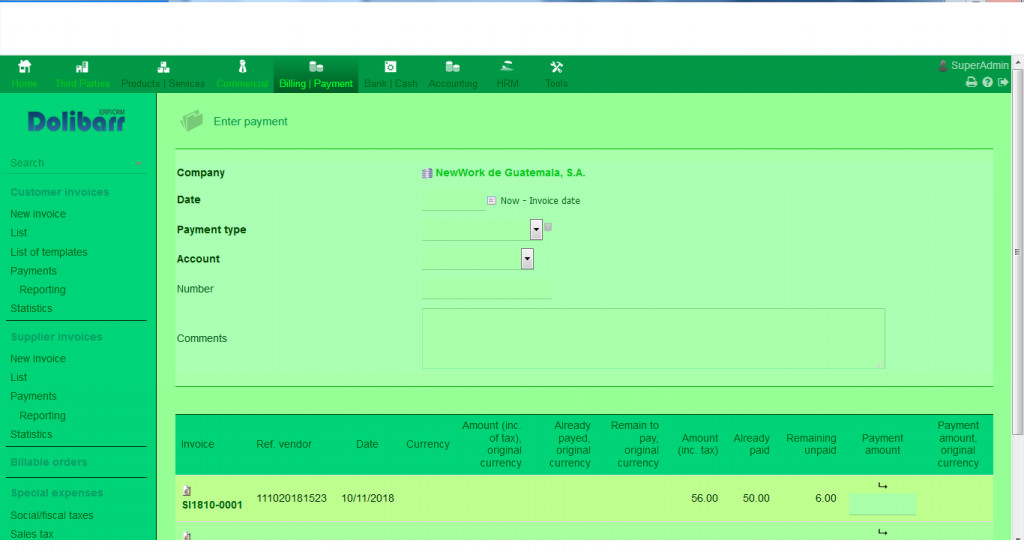The image size is (1024, 552).
Task: Click the Now date shortcut
Action: click(x=510, y=201)
